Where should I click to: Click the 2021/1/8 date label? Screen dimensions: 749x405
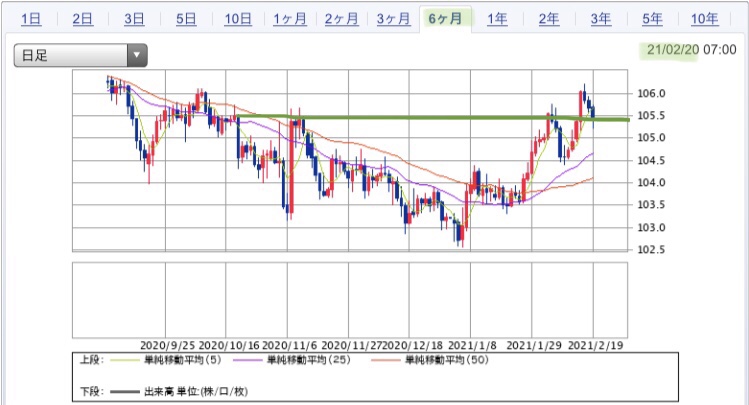click(x=472, y=345)
